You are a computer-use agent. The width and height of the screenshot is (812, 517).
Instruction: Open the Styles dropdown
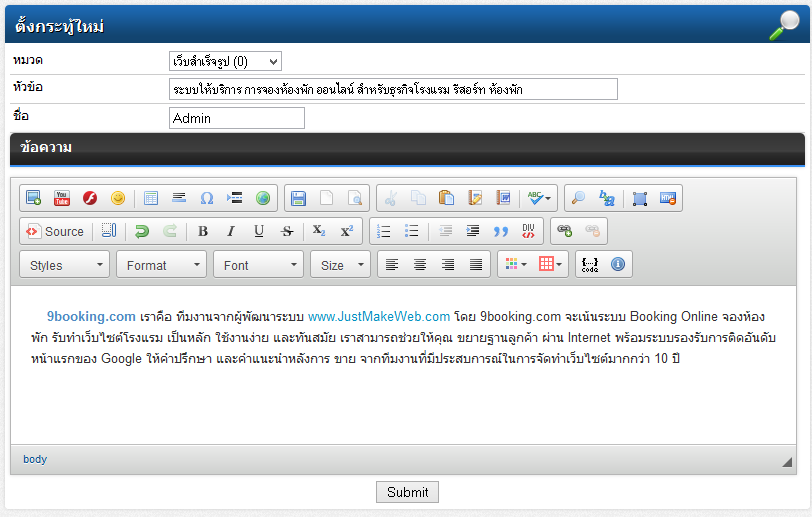coord(65,265)
